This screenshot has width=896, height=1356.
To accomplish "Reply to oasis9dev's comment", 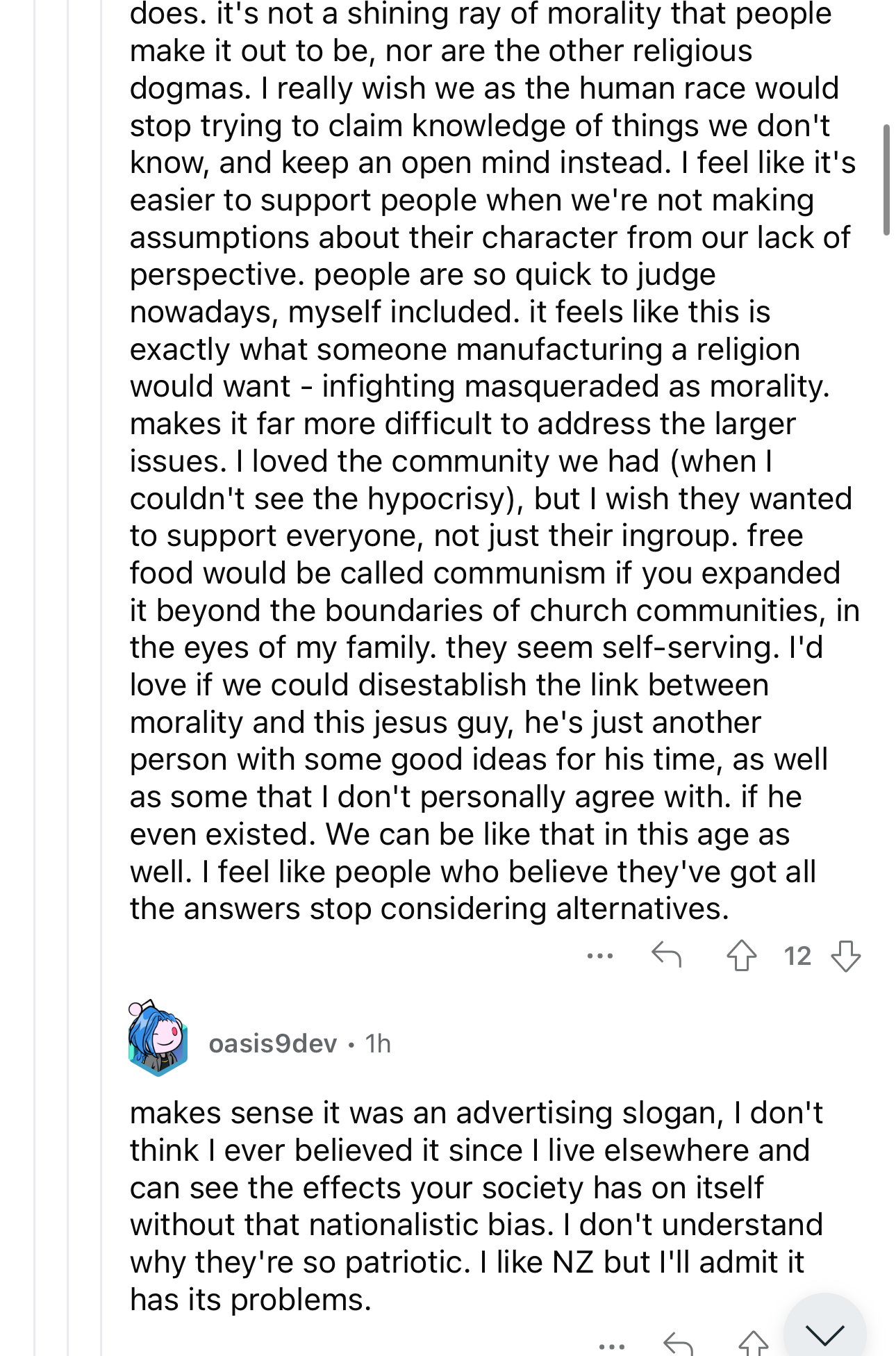I will point(678,1344).
